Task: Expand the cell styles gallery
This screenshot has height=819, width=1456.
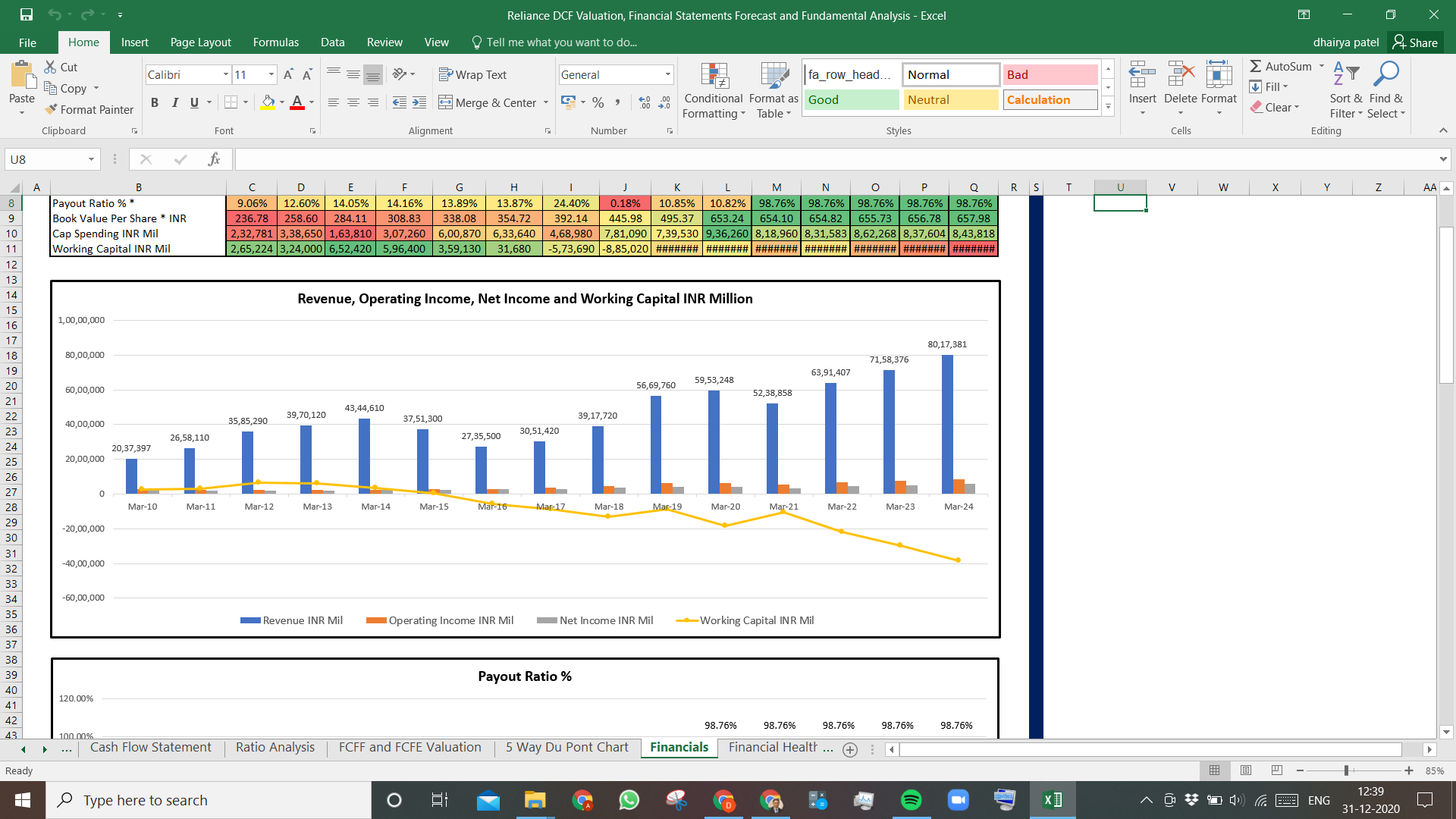Action: pyautogui.click(x=1108, y=106)
